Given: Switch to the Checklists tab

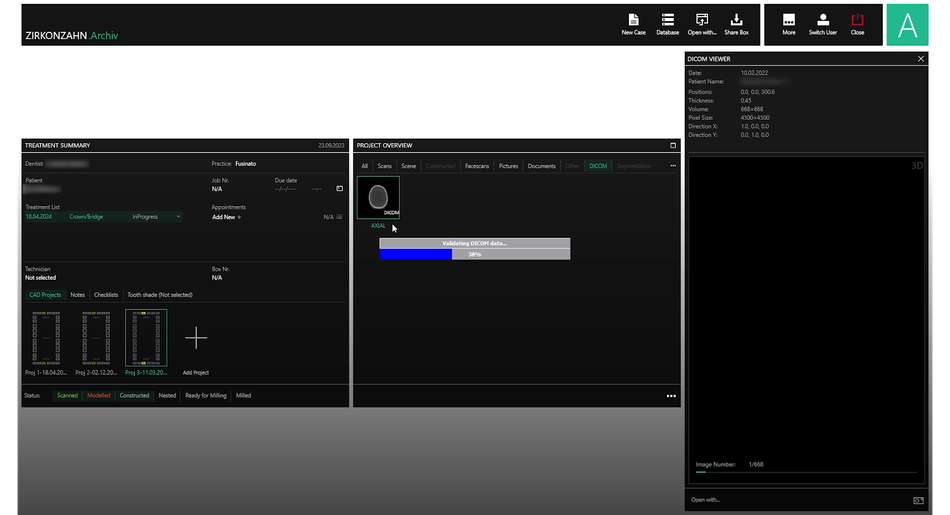Looking at the screenshot, I should (x=106, y=295).
